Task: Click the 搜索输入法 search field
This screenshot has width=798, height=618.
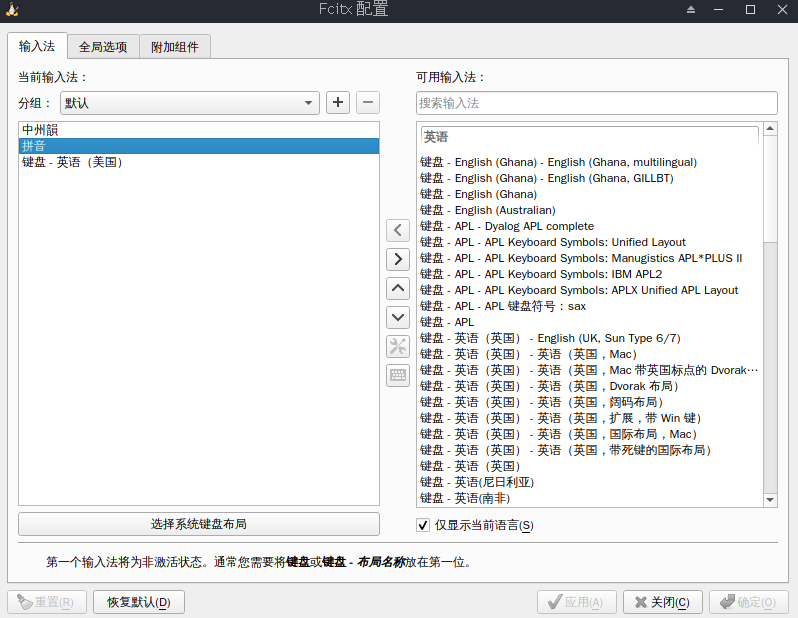Action: point(596,103)
